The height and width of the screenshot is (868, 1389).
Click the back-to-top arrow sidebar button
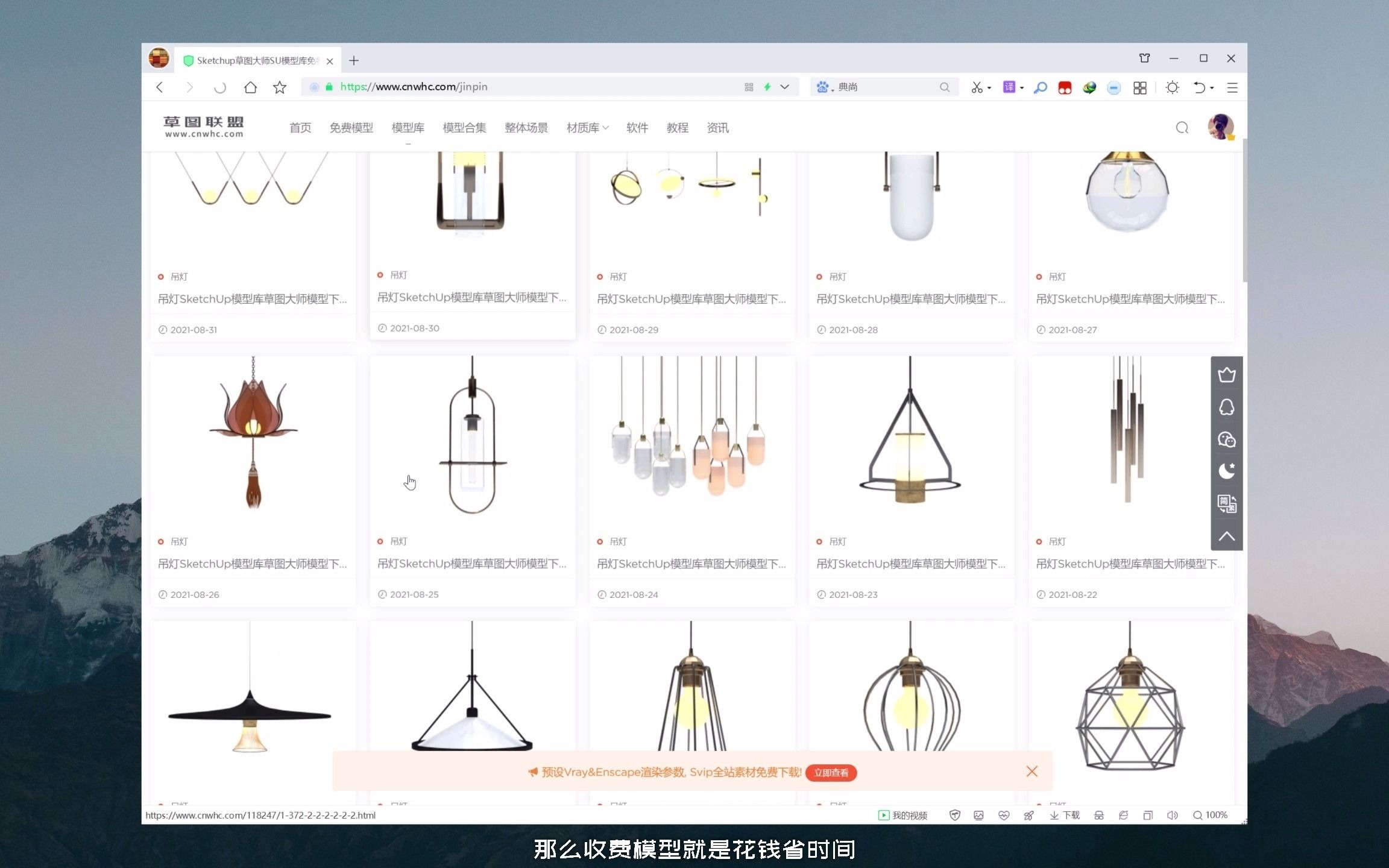pos(1227,536)
